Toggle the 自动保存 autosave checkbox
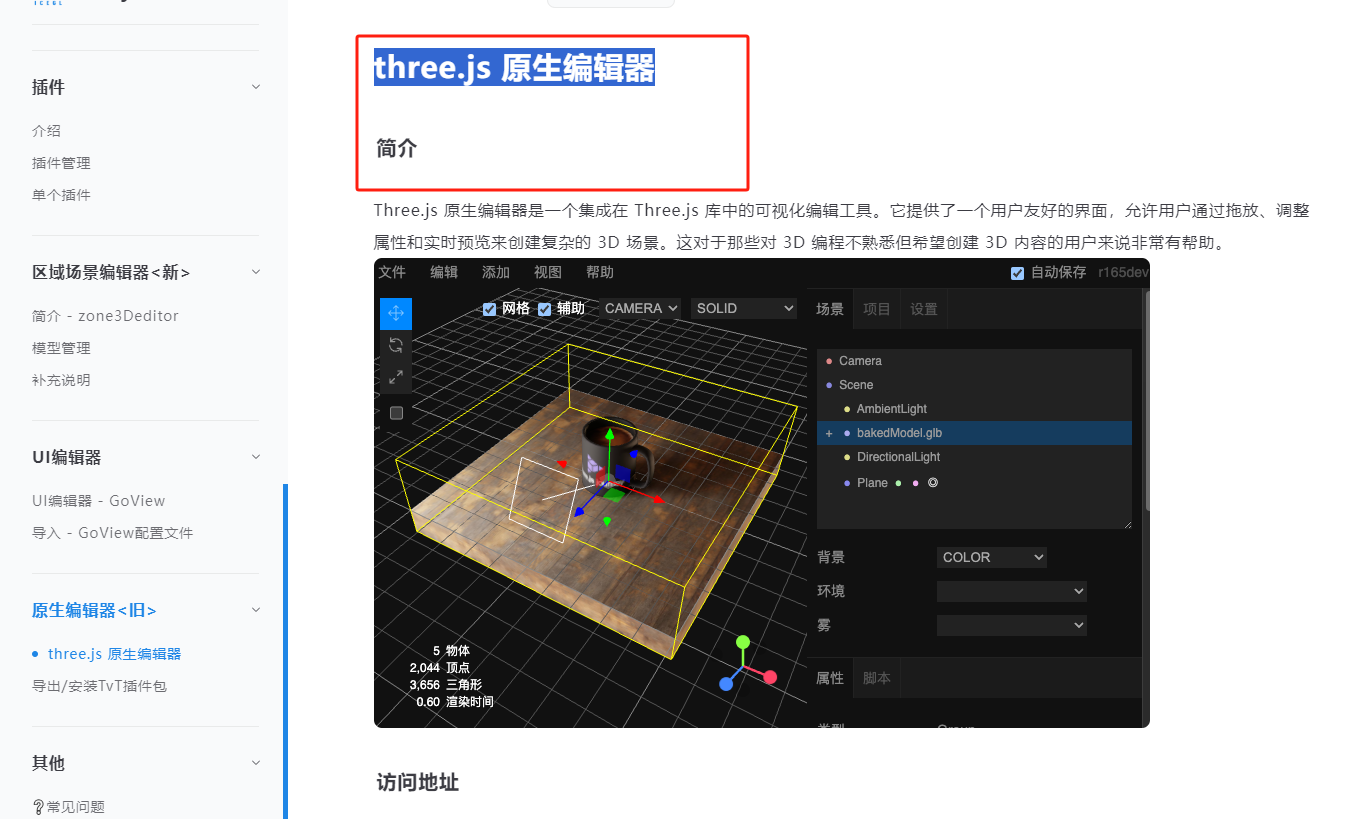Viewport: 1358px width, 819px height. pos(1018,273)
